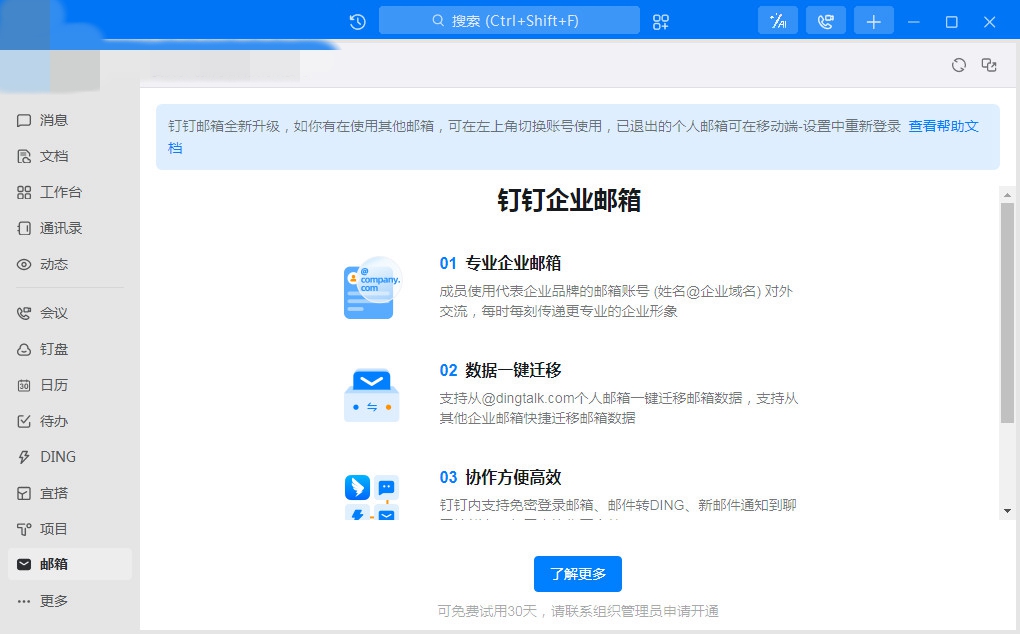Open 文档 in the sidebar
The width and height of the screenshot is (1020, 634).
coord(70,156)
